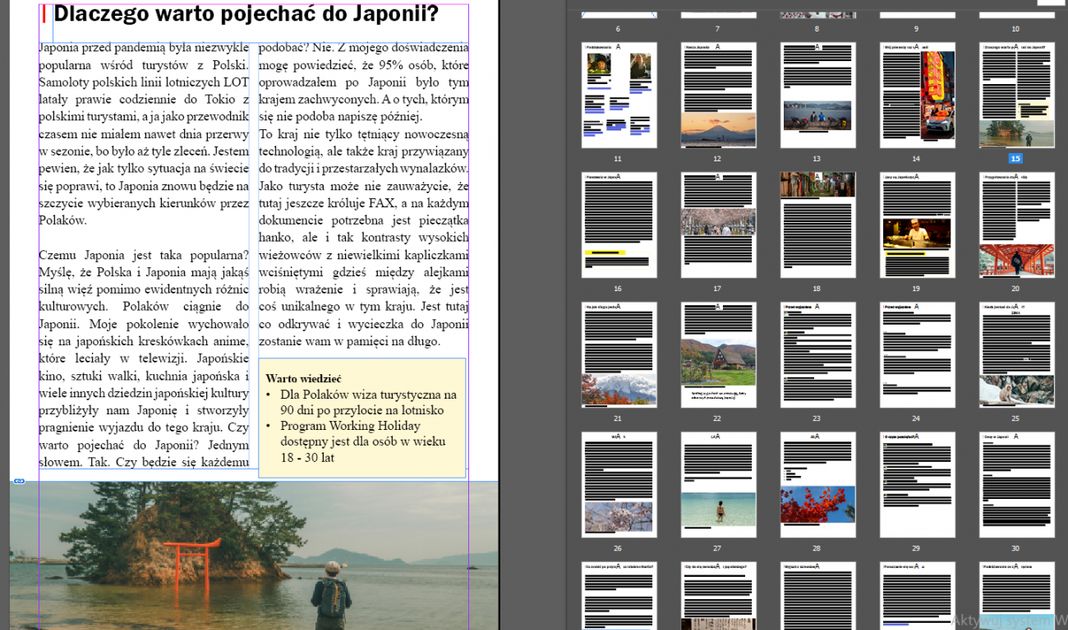This screenshot has width=1068, height=630.
Task: Click the headline 'Dlaczego warto pojechać do Japonii?'
Action: 245,15
